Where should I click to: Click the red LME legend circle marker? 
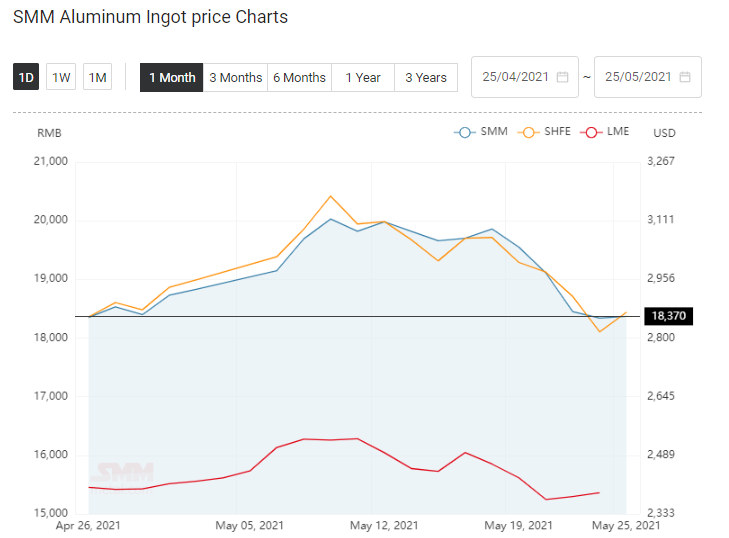tap(591, 133)
